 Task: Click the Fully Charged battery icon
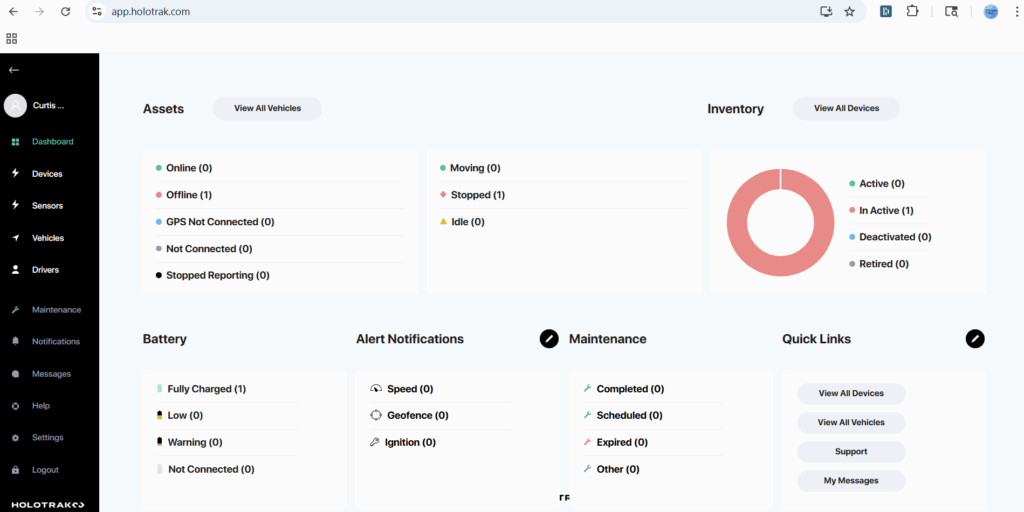point(159,389)
